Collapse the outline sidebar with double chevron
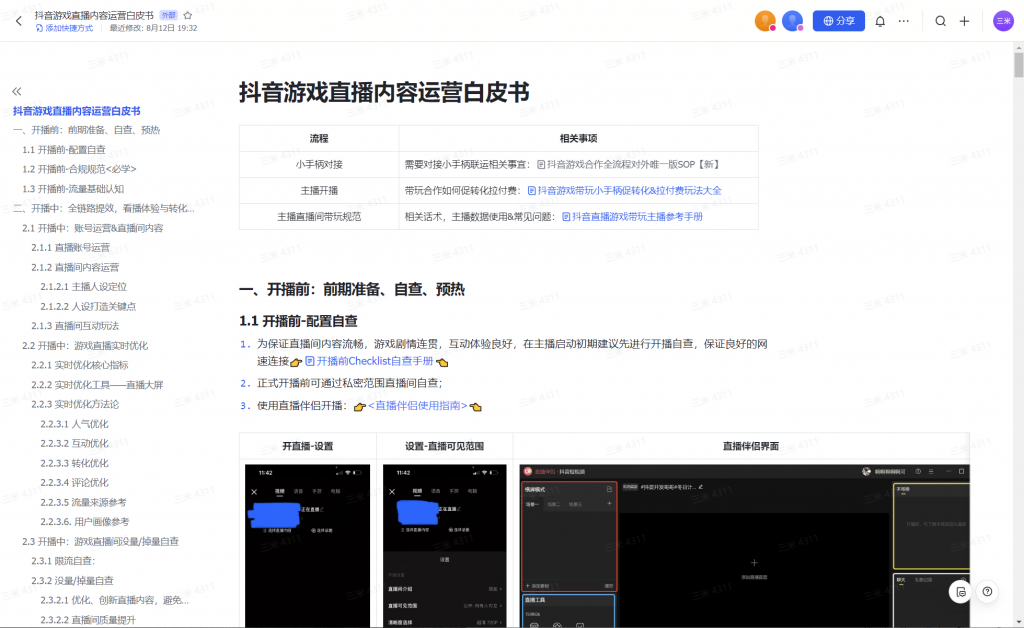The image size is (1024, 628). pos(17,91)
